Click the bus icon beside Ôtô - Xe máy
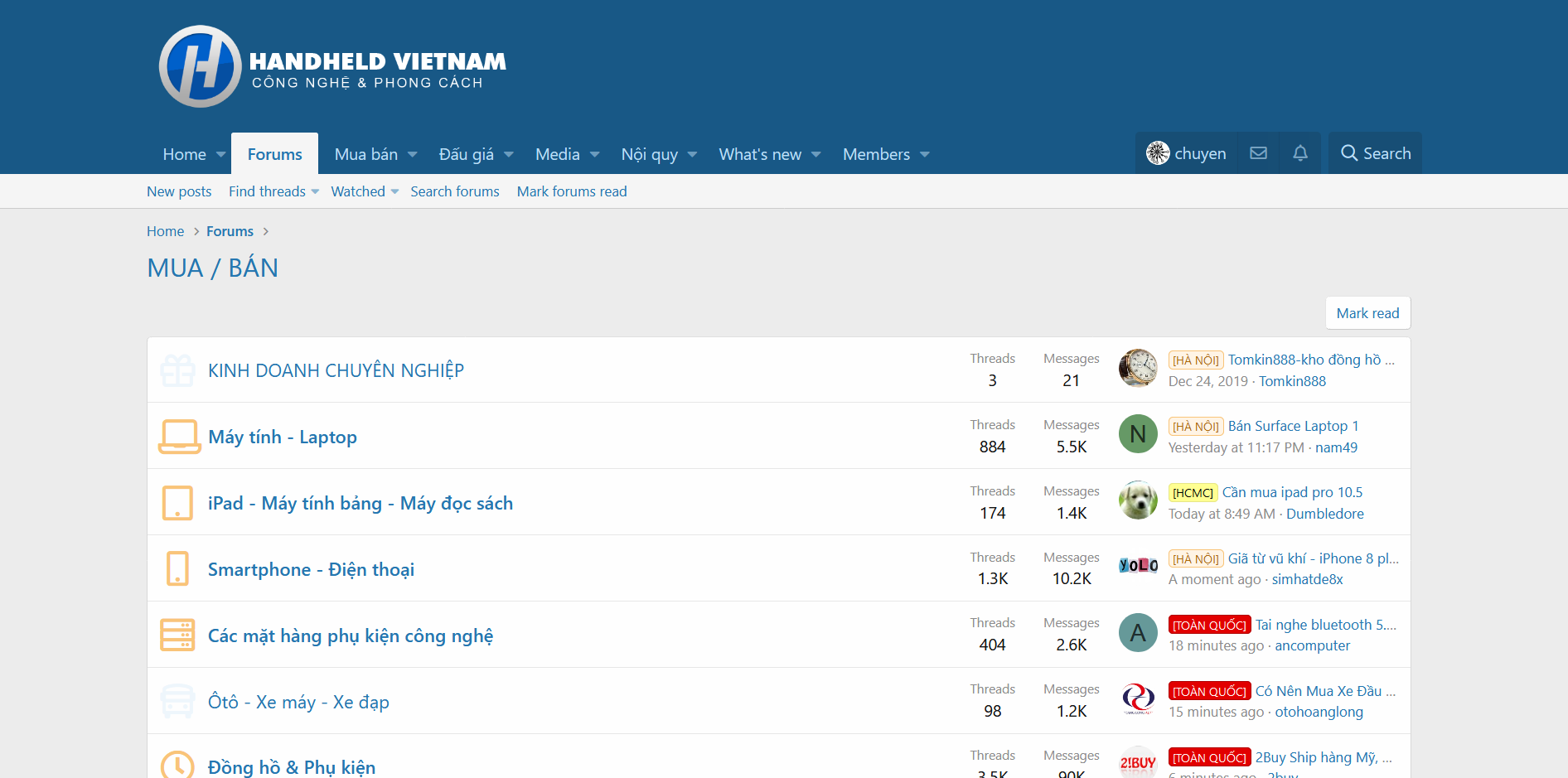Image resolution: width=1568 pixels, height=778 pixels. pyautogui.click(x=177, y=702)
